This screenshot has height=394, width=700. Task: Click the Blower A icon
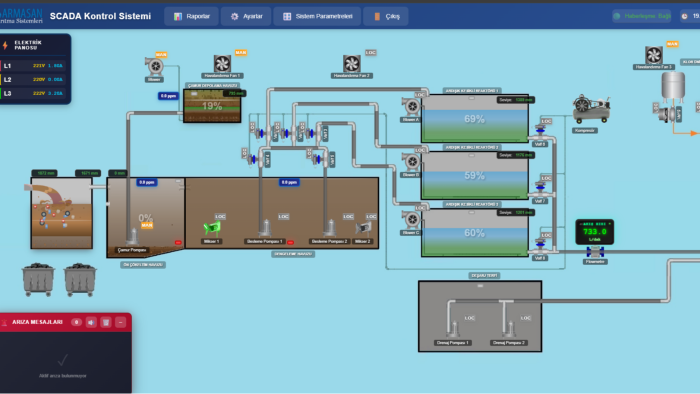(x=411, y=107)
